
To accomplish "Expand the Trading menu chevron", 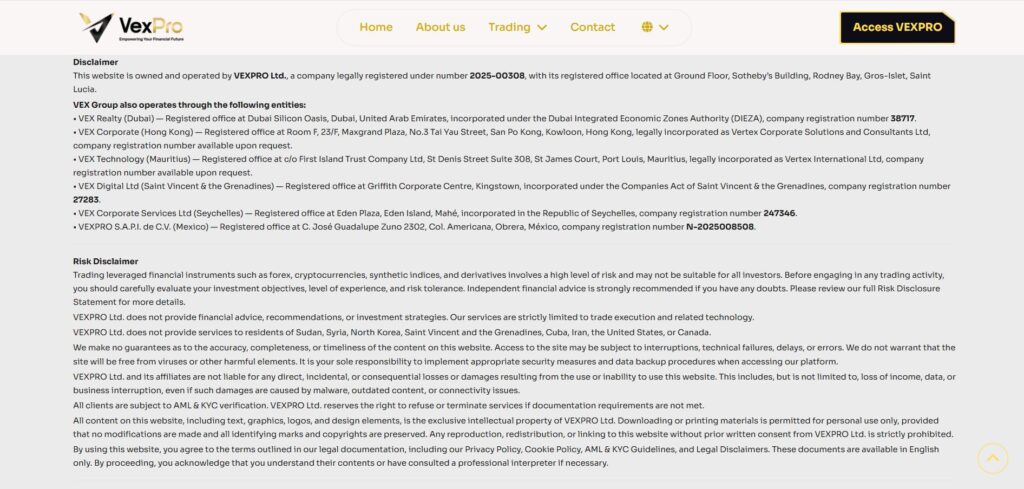I will pos(542,27).
